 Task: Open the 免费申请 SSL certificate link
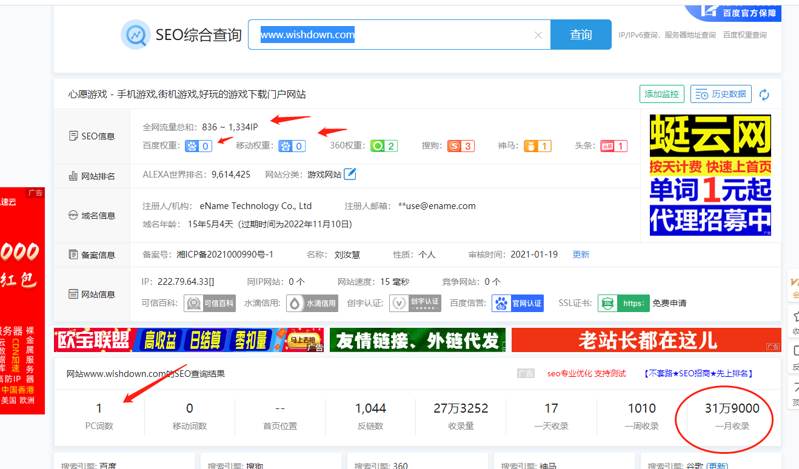point(669,303)
